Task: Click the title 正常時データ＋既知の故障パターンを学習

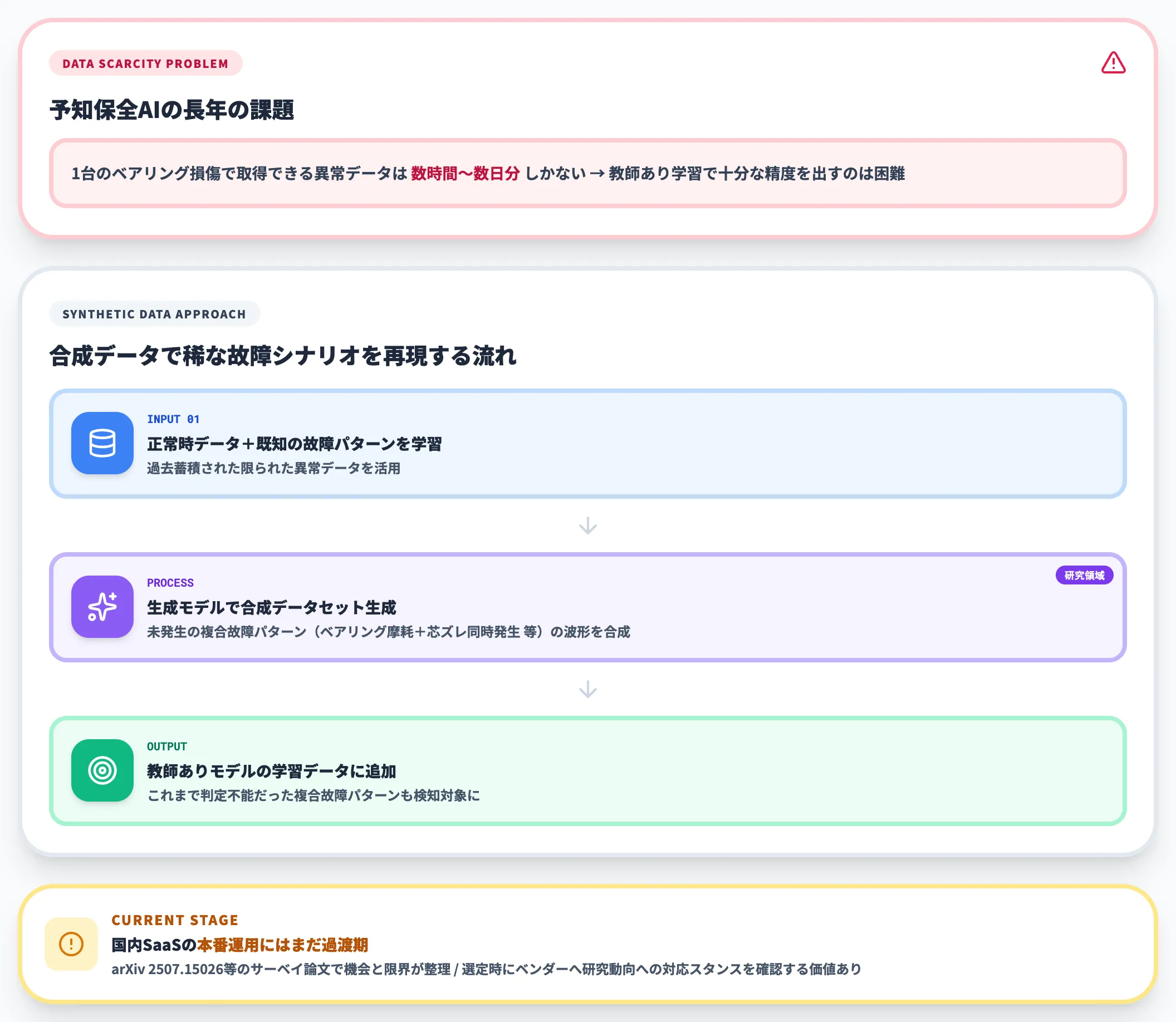Action: pos(295,444)
